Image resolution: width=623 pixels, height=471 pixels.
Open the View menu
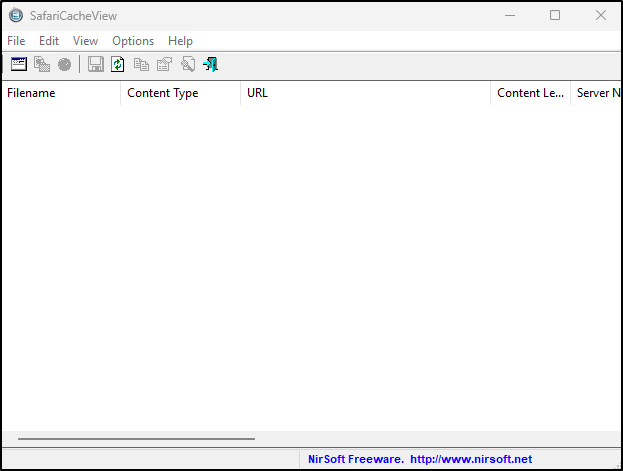(x=85, y=41)
